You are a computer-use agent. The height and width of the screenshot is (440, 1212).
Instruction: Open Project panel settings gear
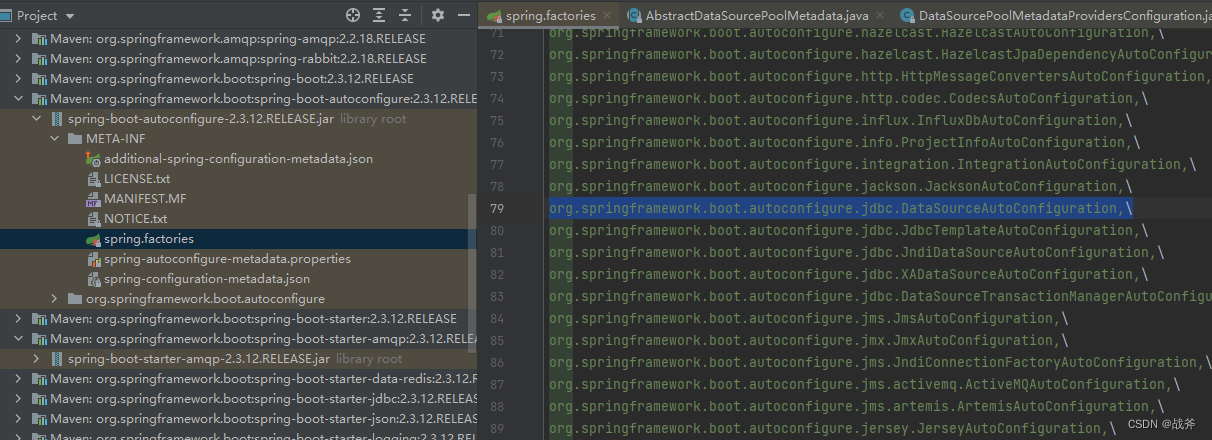pos(438,15)
